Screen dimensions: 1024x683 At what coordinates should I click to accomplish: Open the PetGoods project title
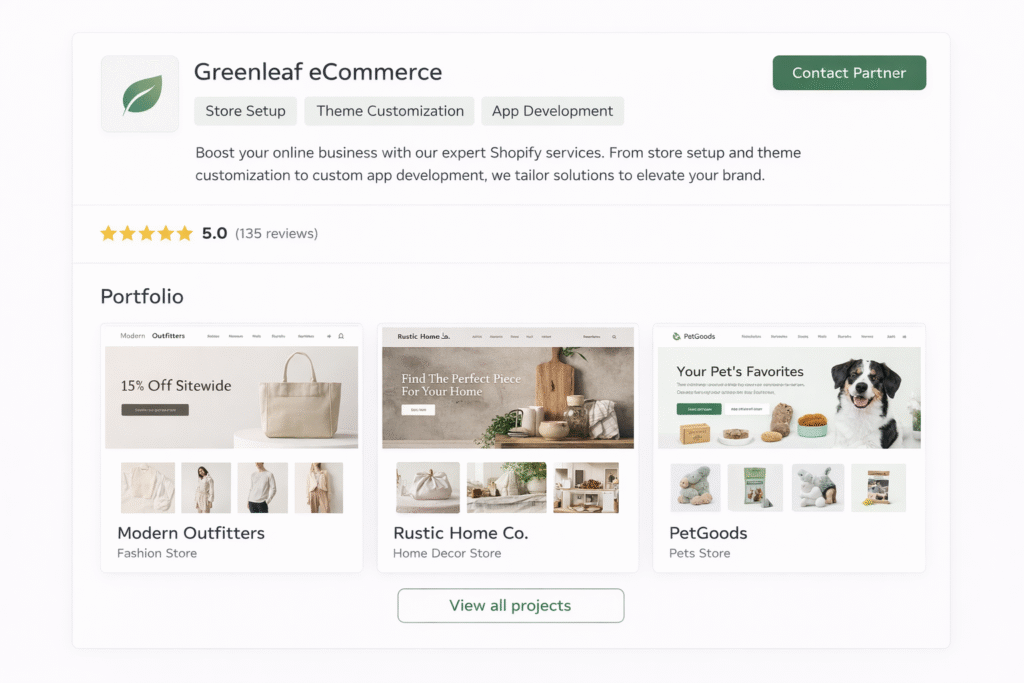[708, 533]
